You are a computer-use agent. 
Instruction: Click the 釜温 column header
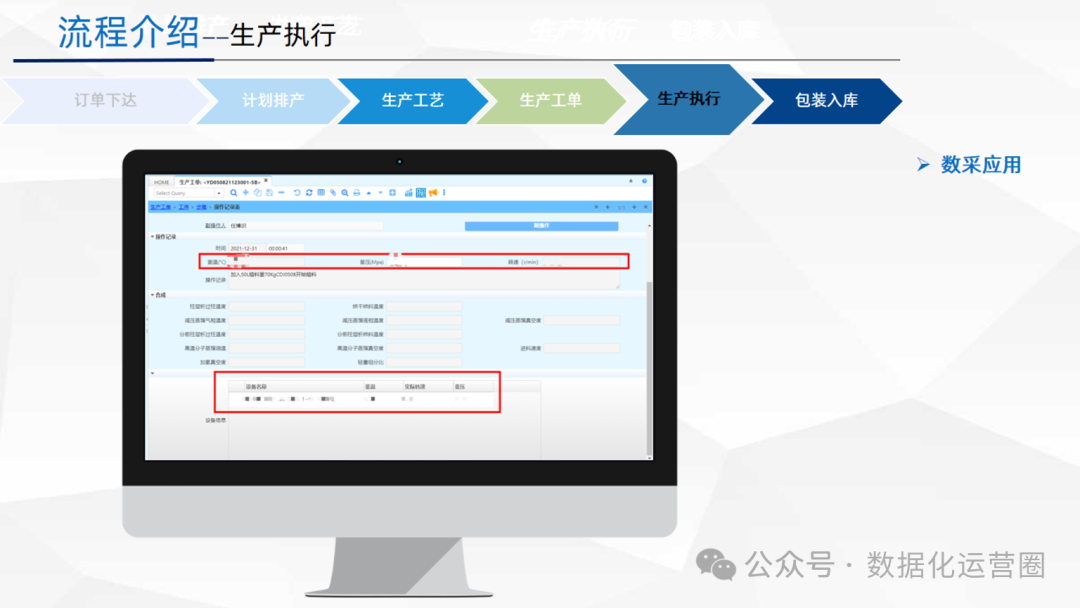[x=382, y=386]
